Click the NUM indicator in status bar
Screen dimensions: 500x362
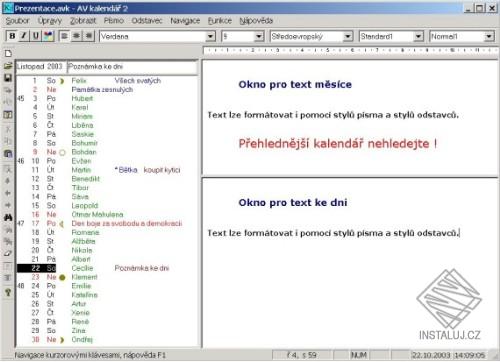(359, 355)
